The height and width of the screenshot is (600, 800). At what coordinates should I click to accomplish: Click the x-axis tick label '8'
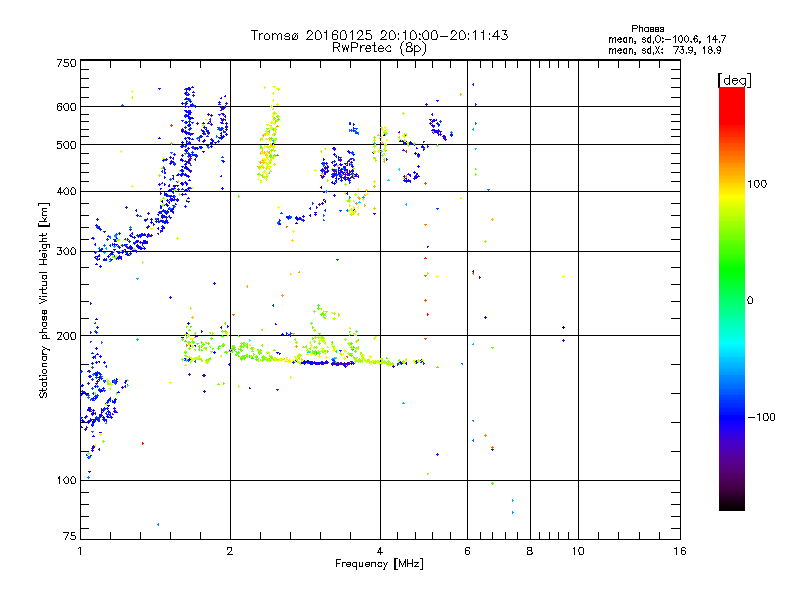[x=530, y=551]
